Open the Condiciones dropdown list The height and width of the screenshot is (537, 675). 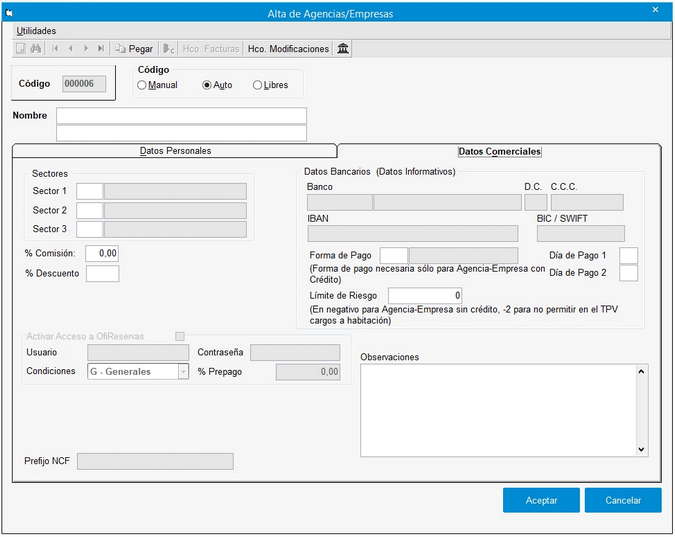pyautogui.click(x=183, y=372)
